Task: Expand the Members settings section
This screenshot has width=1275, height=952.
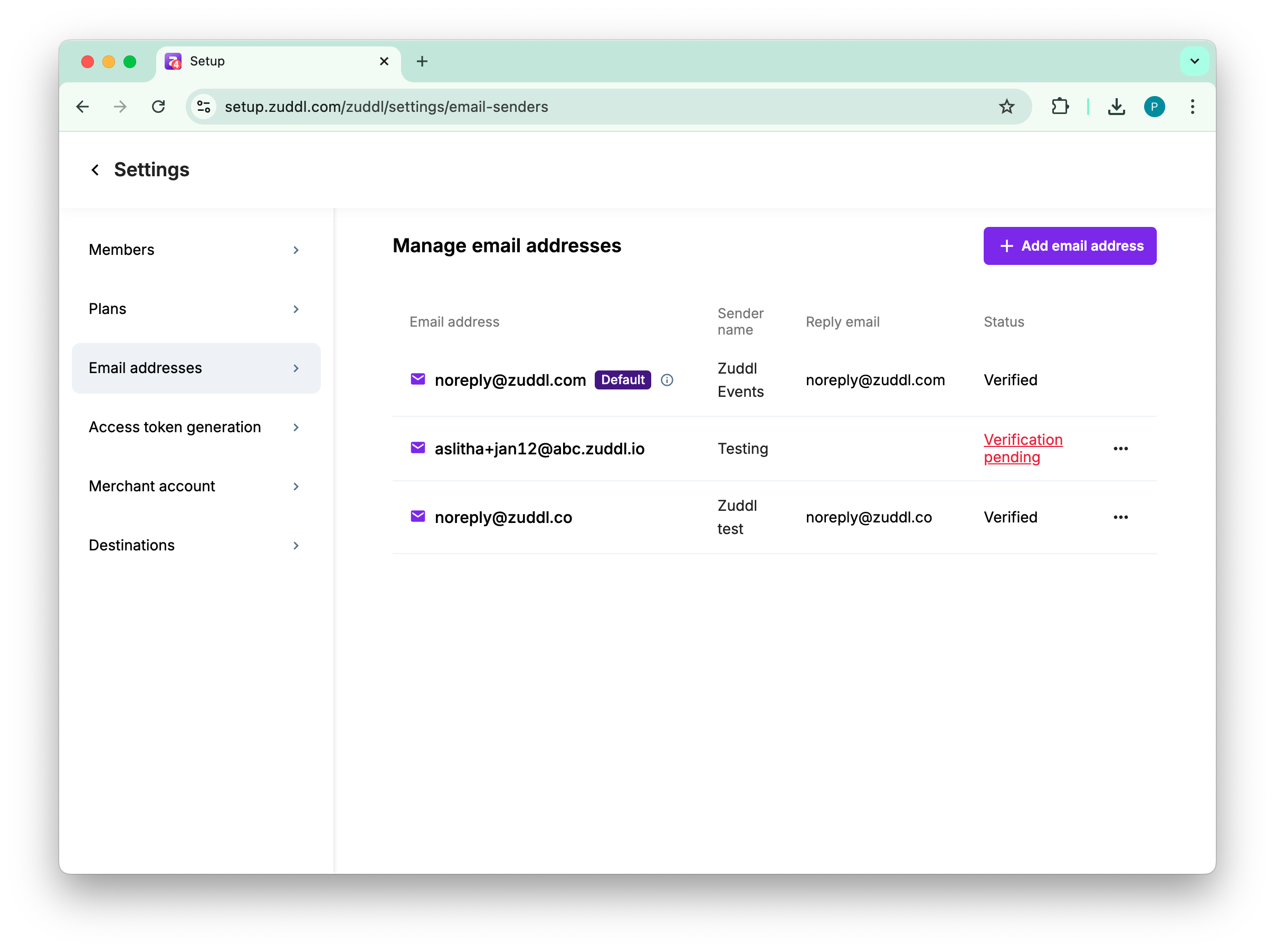Action: [x=196, y=250]
